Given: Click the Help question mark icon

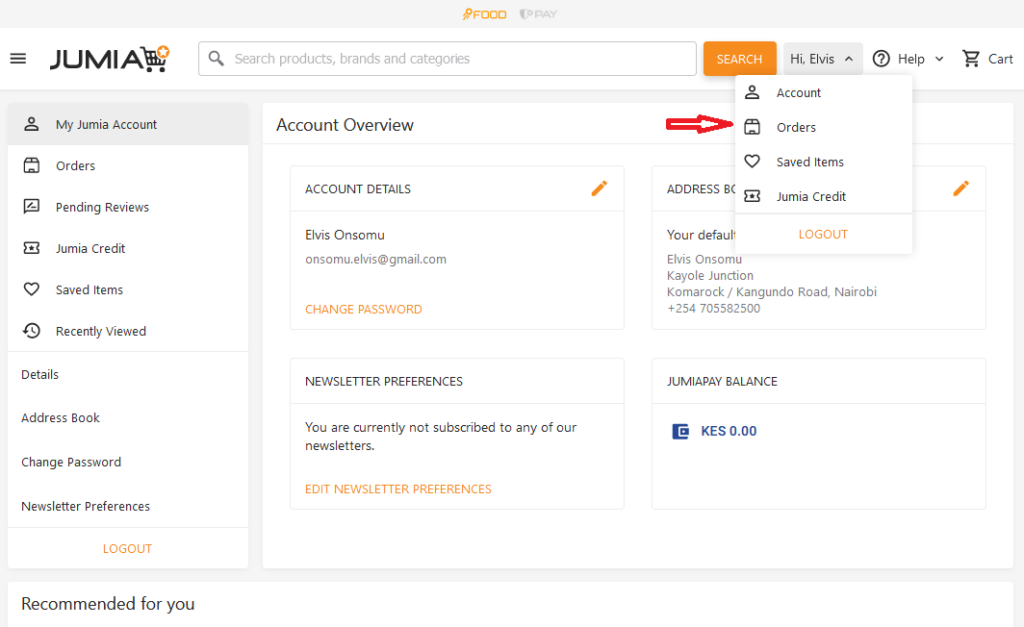Looking at the screenshot, I should [x=882, y=59].
